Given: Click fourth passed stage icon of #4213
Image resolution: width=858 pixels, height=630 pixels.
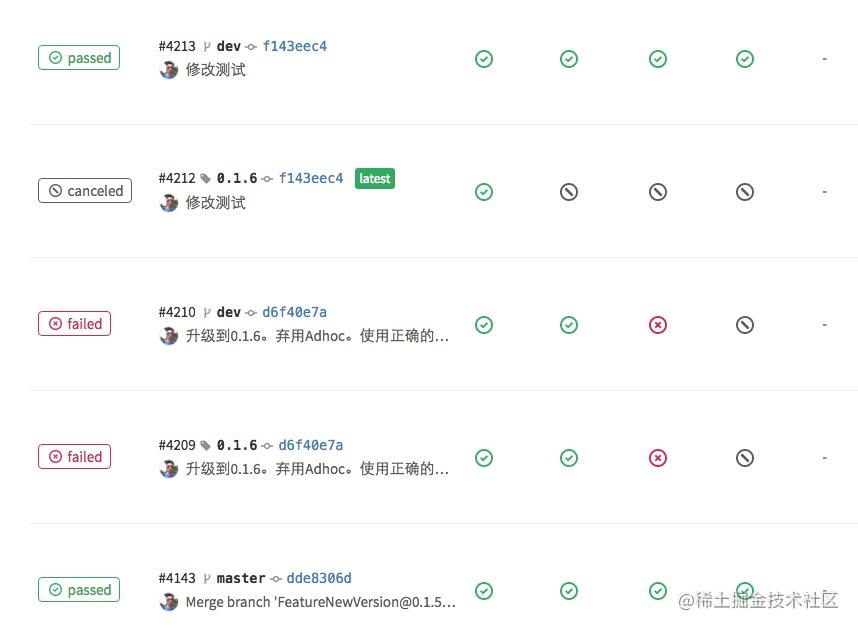Looking at the screenshot, I should pyautogui.click(x=745, y=59).
